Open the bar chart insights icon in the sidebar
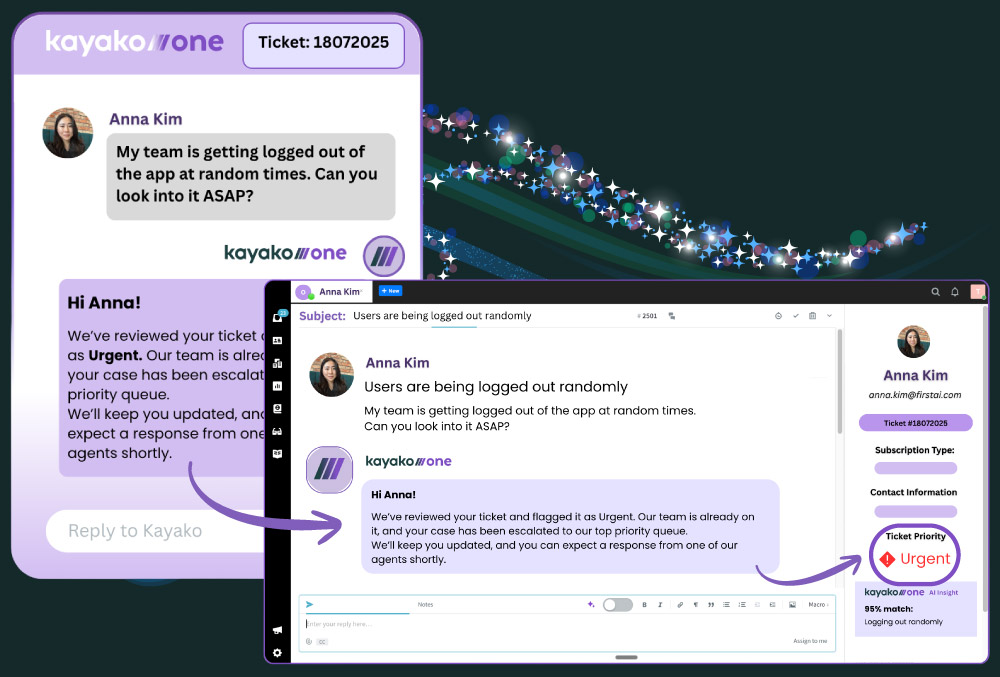 [277, 386]
